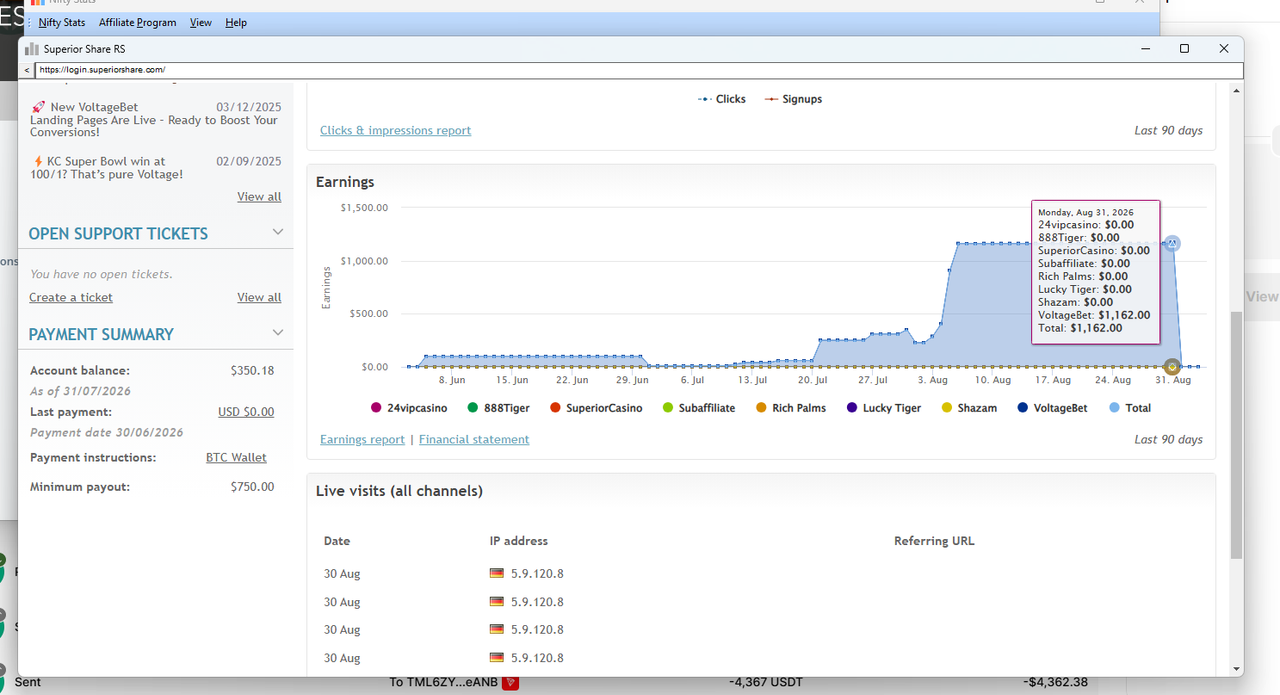The image size is (1280, 695).
Task: Click the page's vertical scrollbar thumb
Action: tap(1237, 434)
